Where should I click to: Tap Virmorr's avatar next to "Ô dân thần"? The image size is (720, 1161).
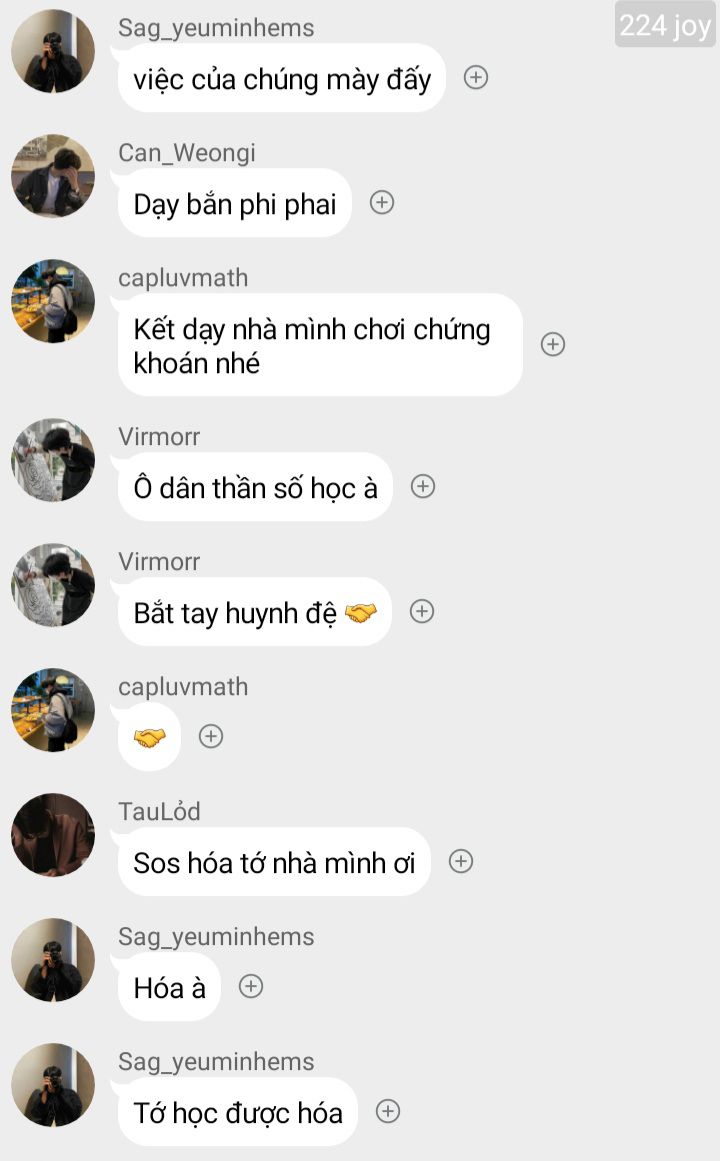(x=53, y=461)
